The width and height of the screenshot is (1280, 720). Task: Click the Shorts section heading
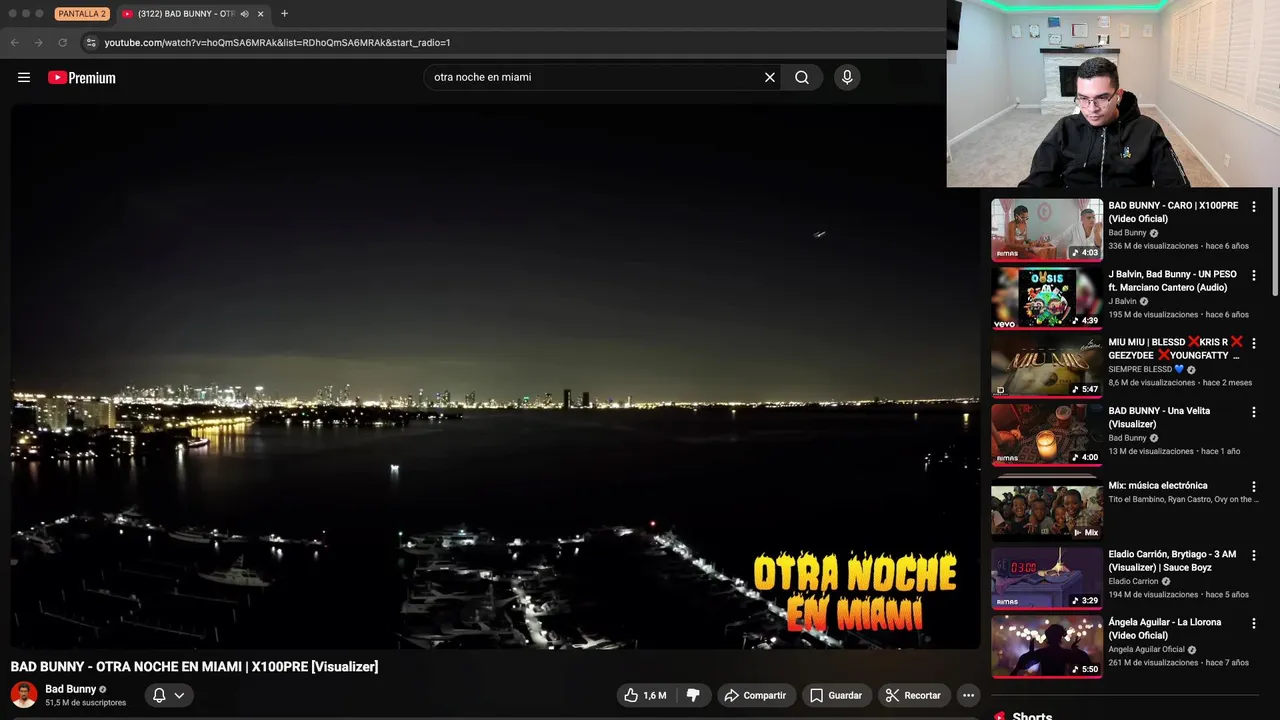click(x=1032, y=715)
